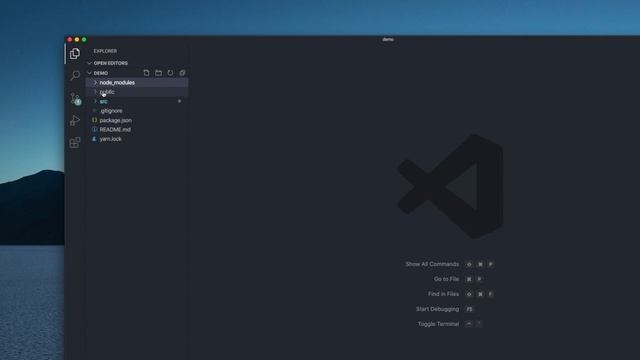The height and width of the screenshot is (360, 640).
Task: Open the Extensions view
Action: pos(75,142)
